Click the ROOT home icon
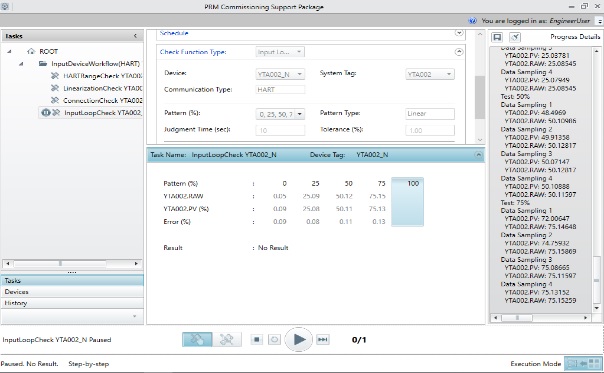This screenshot has height=373, width=604. coord(31,51)
